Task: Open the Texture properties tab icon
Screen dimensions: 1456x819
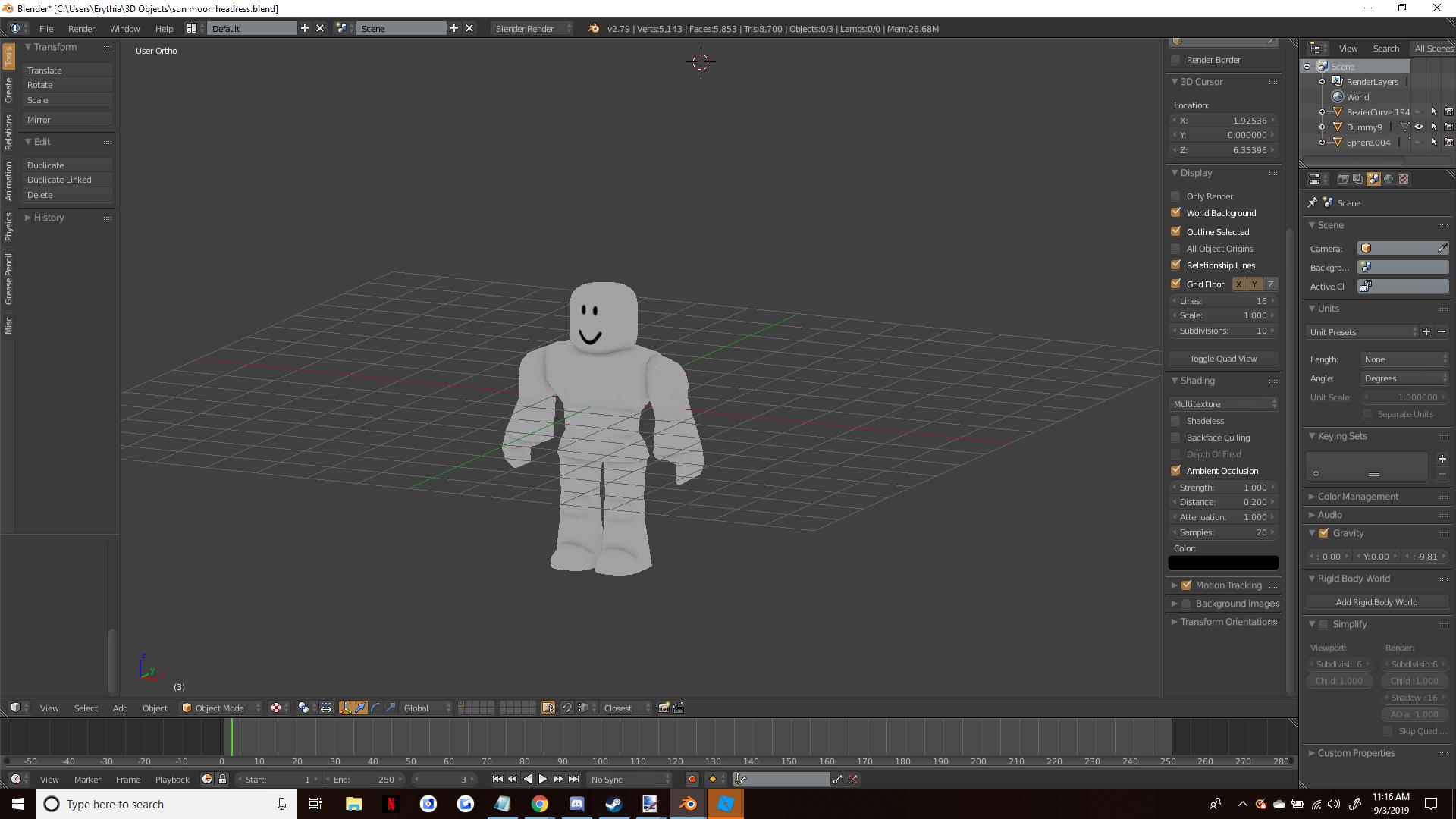Action: coord(1404,179)
